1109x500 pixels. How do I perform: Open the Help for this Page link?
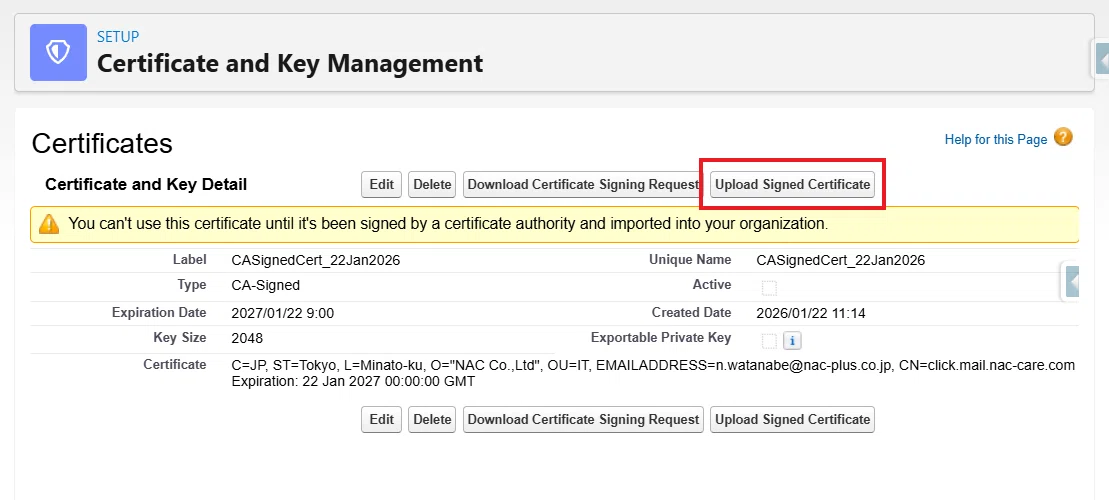coord(995,139)
